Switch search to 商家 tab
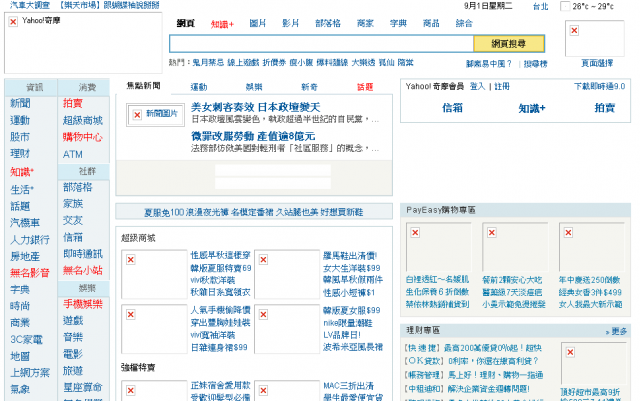Image resolution: width=640 pixels, height=401 pixels. coord(365,23)
